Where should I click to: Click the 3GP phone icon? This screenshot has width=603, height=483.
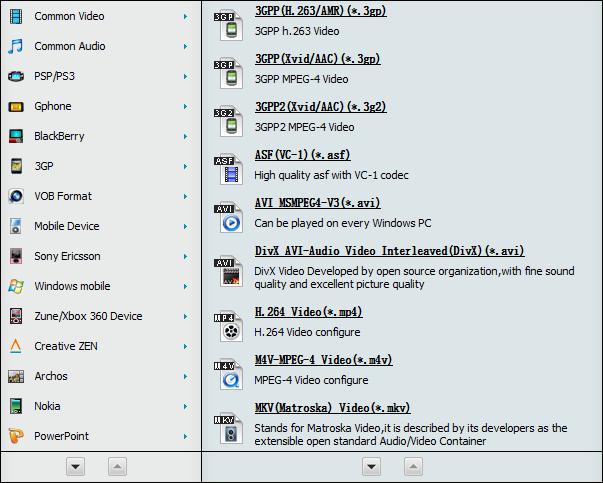[x=16, y=167]
